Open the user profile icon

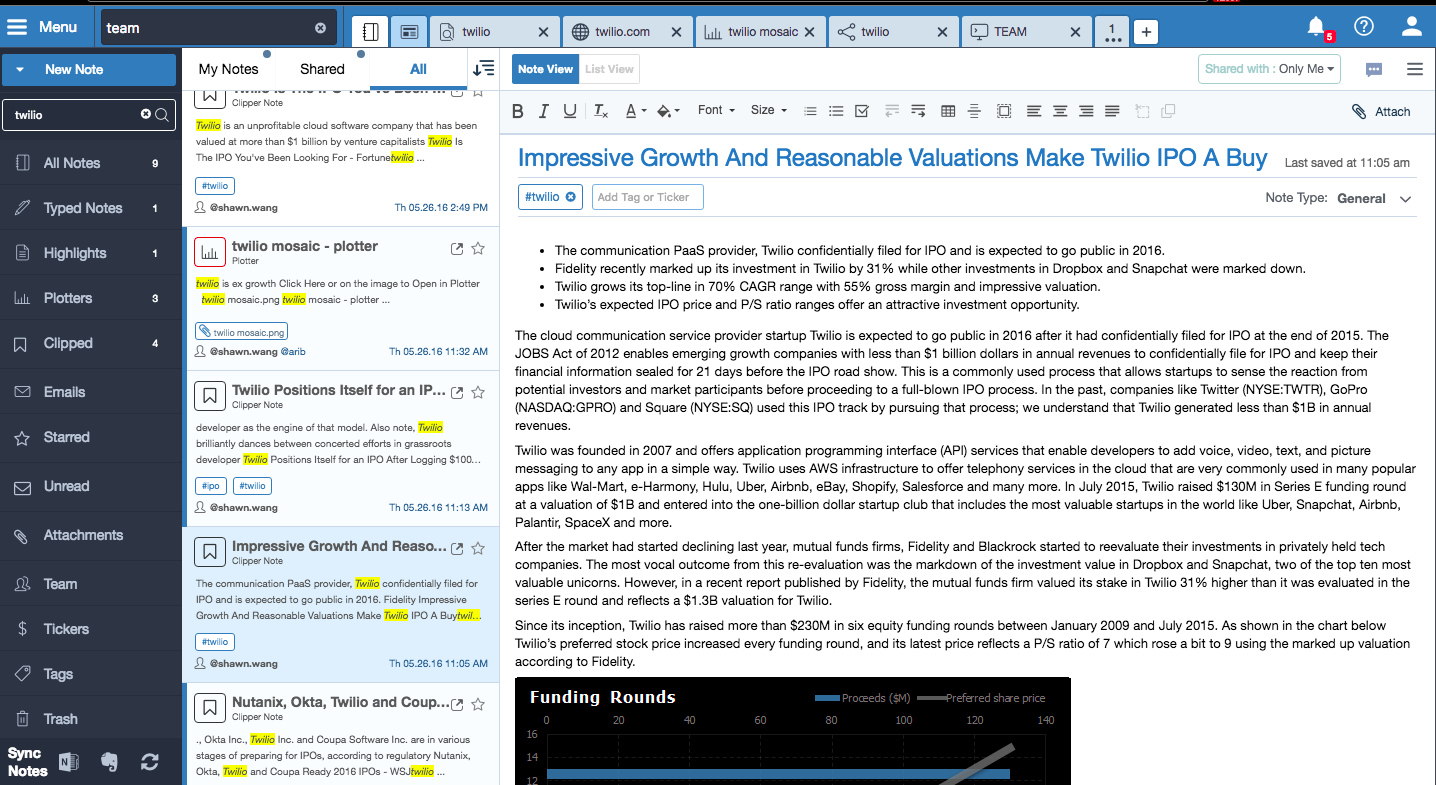tap(1412, 27)
